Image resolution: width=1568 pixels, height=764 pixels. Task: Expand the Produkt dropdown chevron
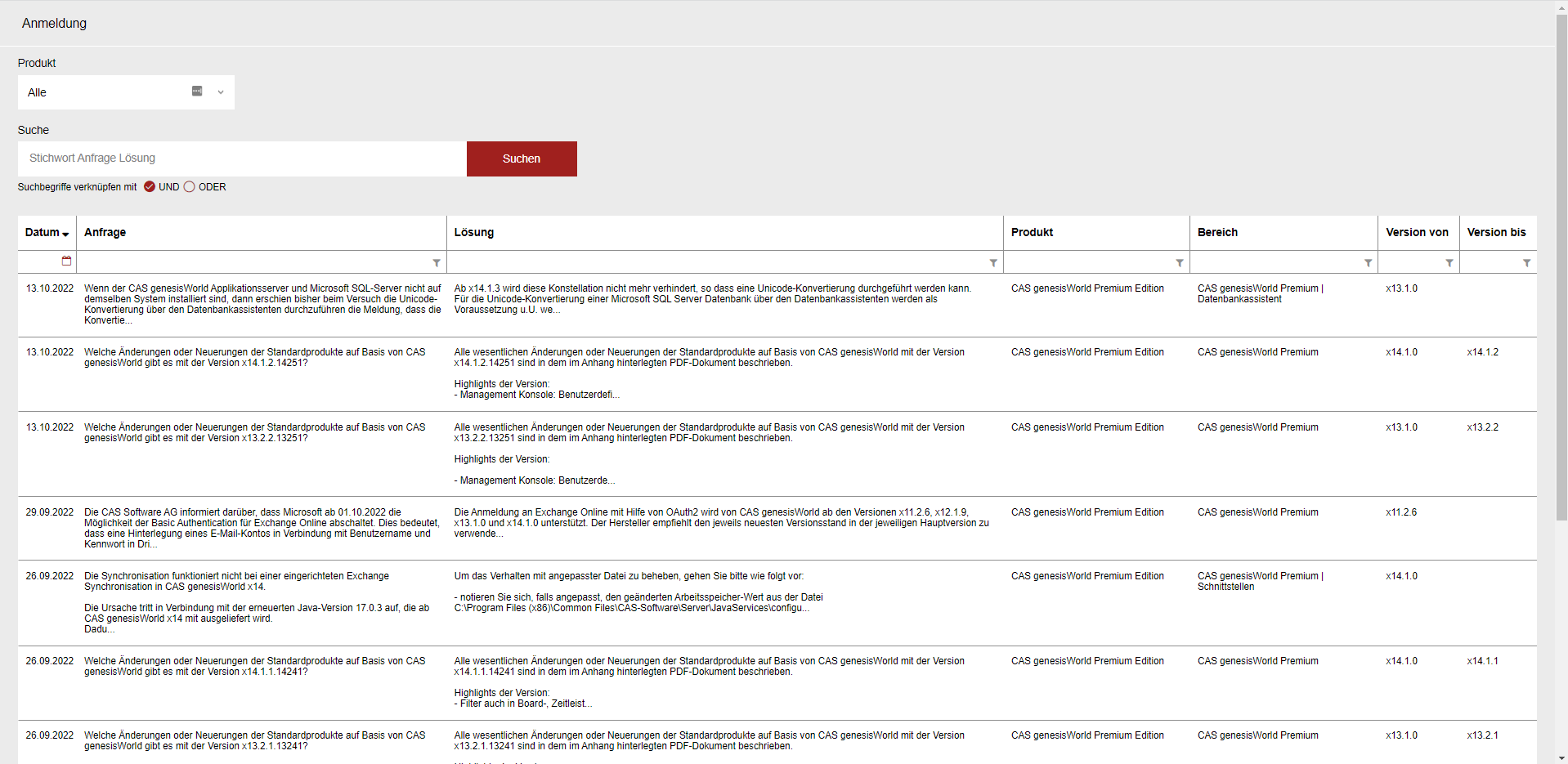click(221, 92)
